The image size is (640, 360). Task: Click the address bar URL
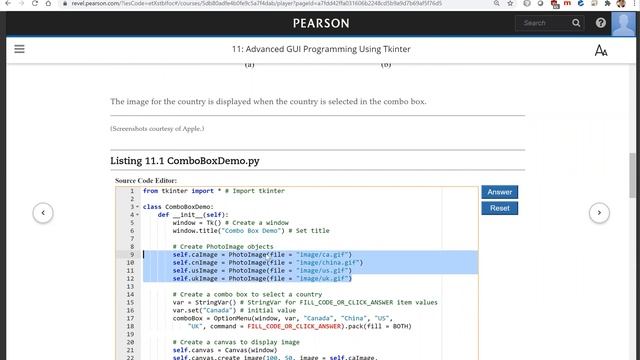pos(256,3)
